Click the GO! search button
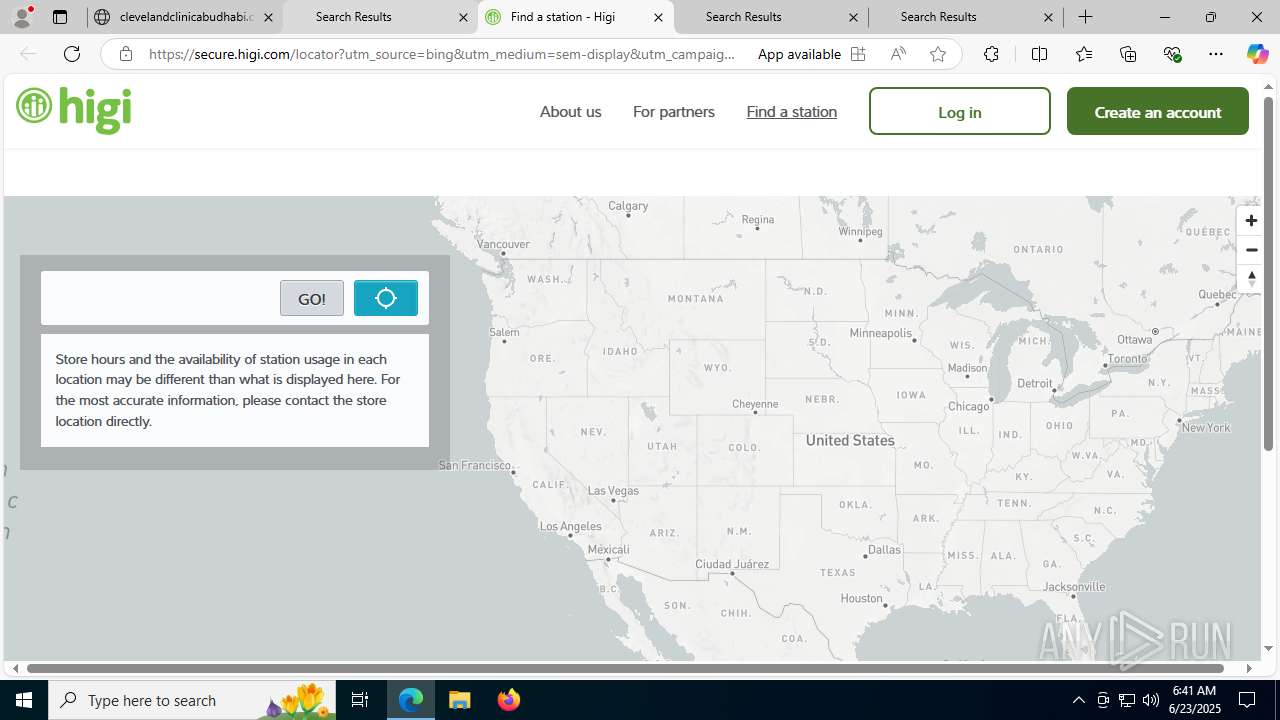1280x720 pixels. [x=312, y=298]
